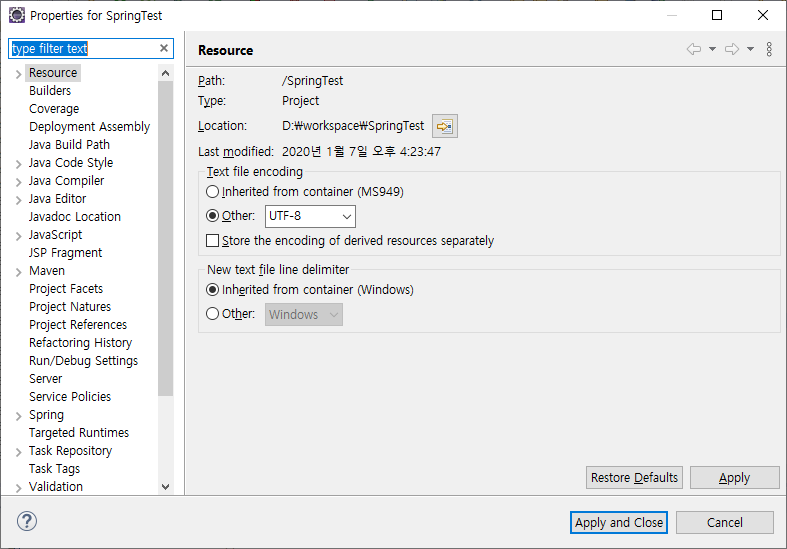Select Other line delimiter radio button
The width and height of the screenshot is (787, 549).
coord(212,314)
